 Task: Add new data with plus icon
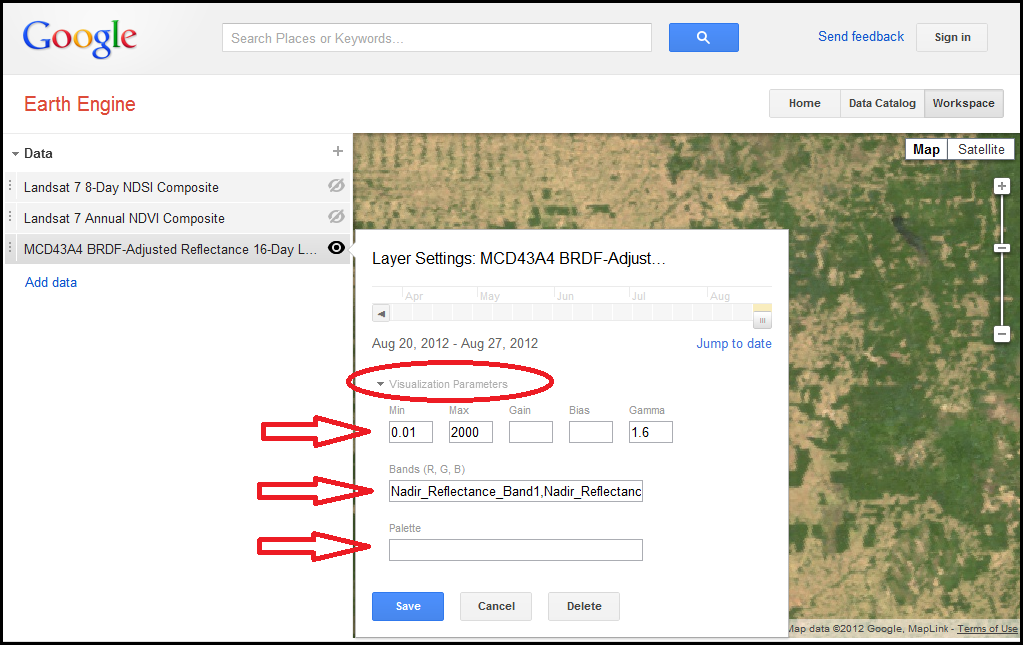pyautogui.click(x=337, y=151)
